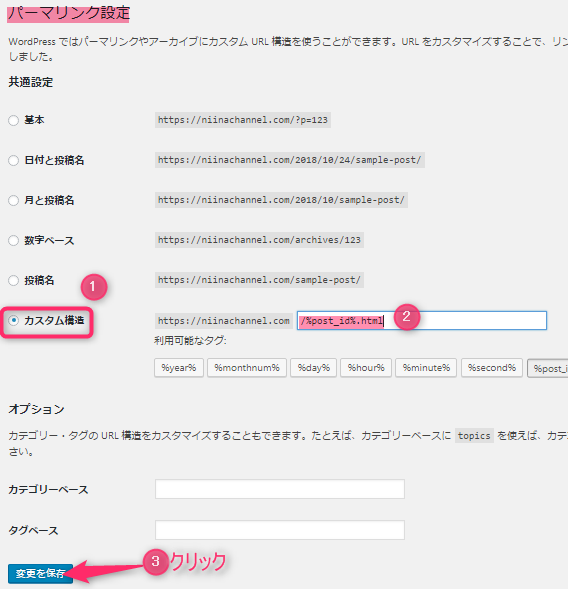The height and width of the screenshot is (589, 568).
Task: Insert the %minute% tag
Action: 426,368
